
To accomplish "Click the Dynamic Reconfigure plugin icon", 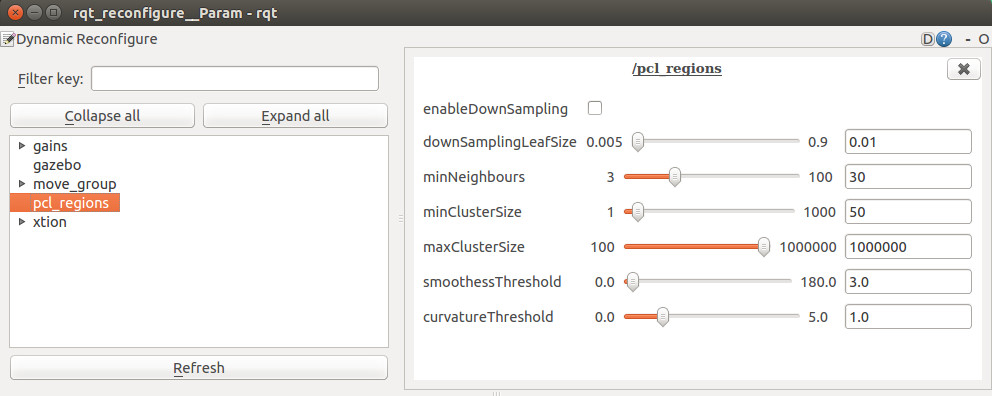I will point(8,39).
